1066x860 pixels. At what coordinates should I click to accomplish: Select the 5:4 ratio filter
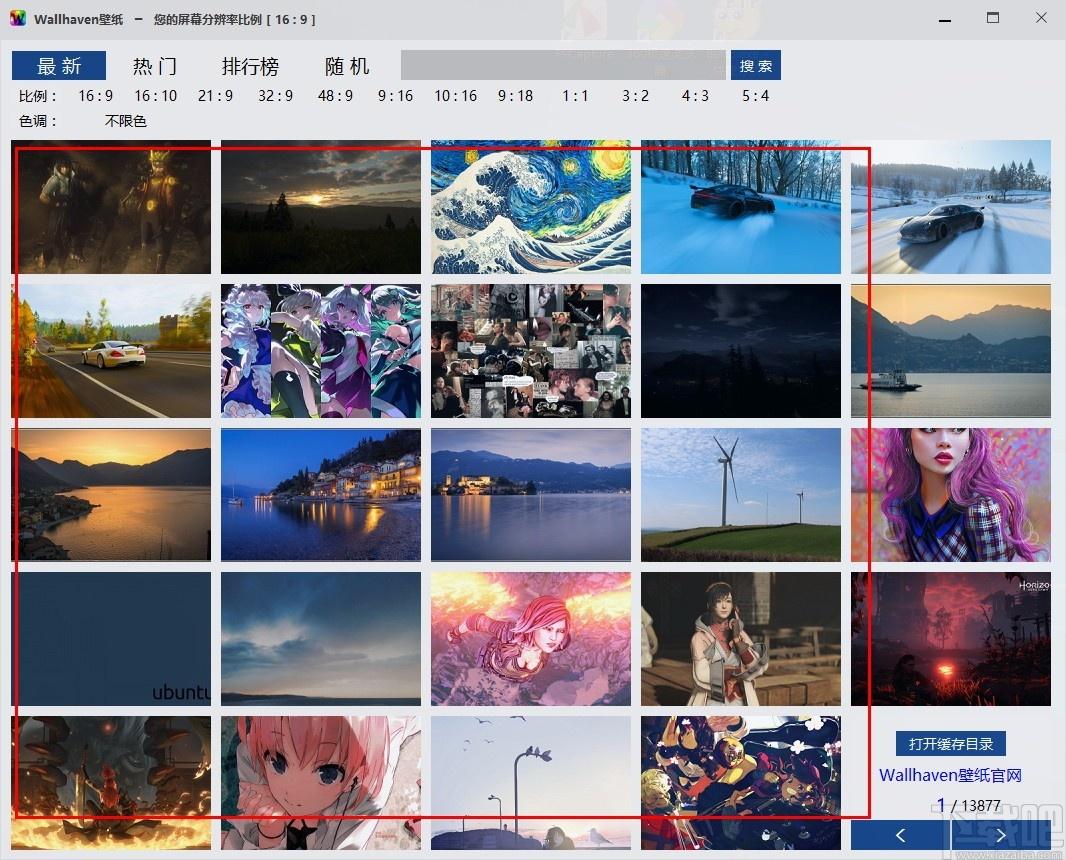pyautogui.click(x=755, y=96)
